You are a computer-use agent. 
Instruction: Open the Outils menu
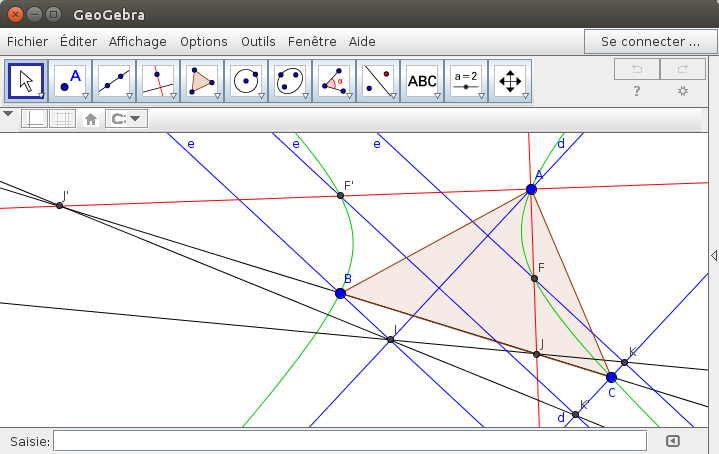258,41
